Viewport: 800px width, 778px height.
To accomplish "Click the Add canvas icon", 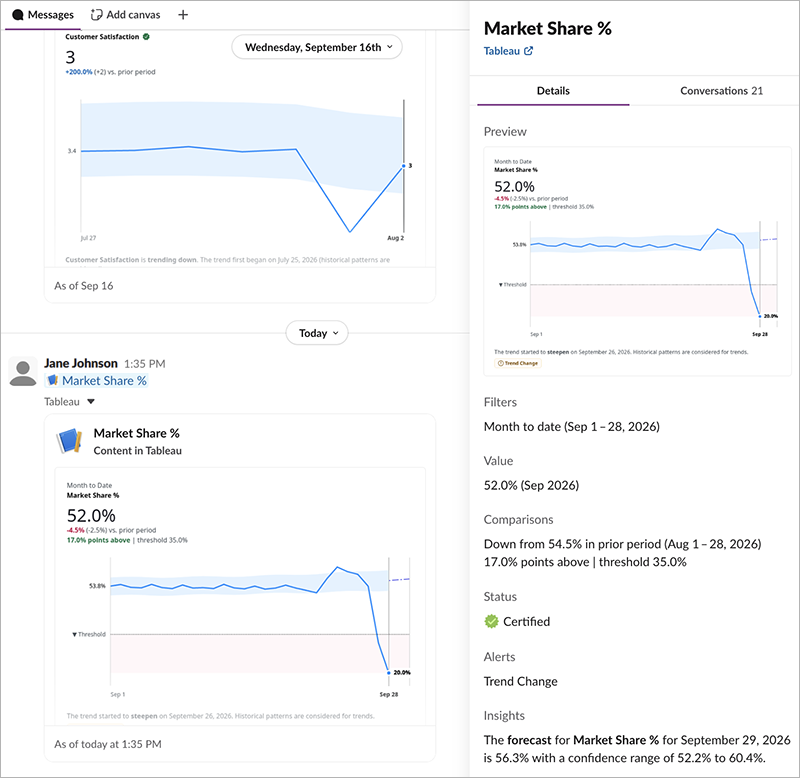I will [x=96, y=15].
